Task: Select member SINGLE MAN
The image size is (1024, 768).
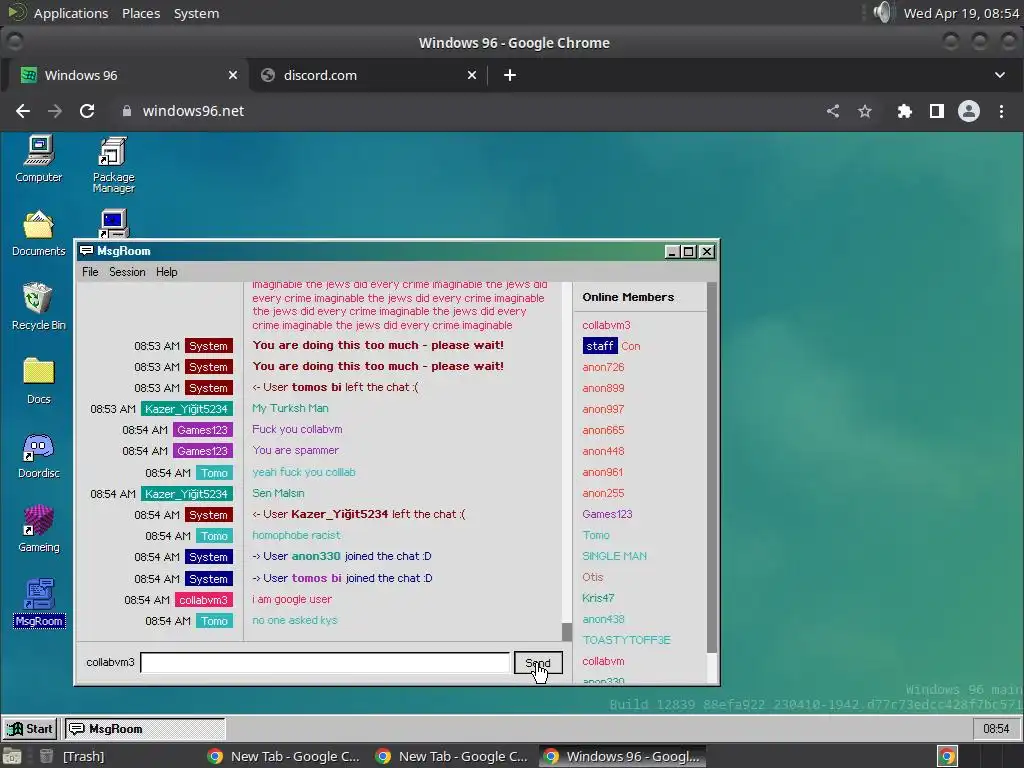Action: [615, 556]
